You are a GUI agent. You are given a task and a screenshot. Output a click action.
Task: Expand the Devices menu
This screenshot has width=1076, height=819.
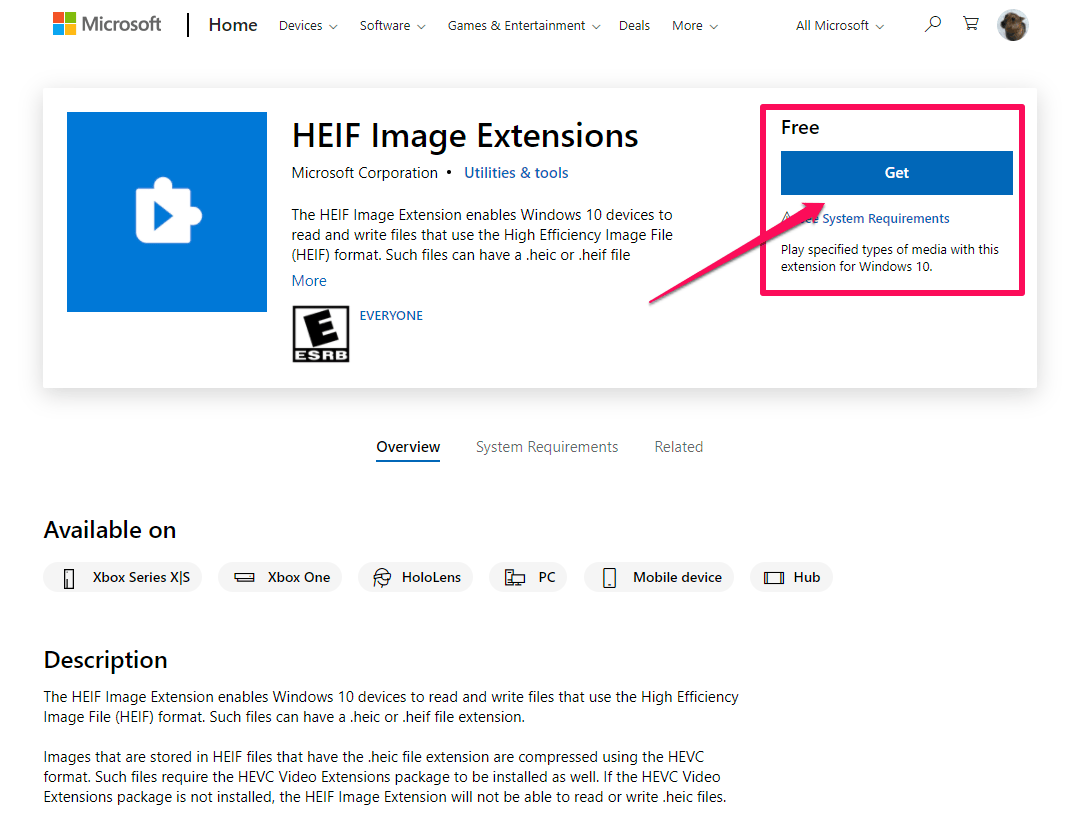coord(308,25)
